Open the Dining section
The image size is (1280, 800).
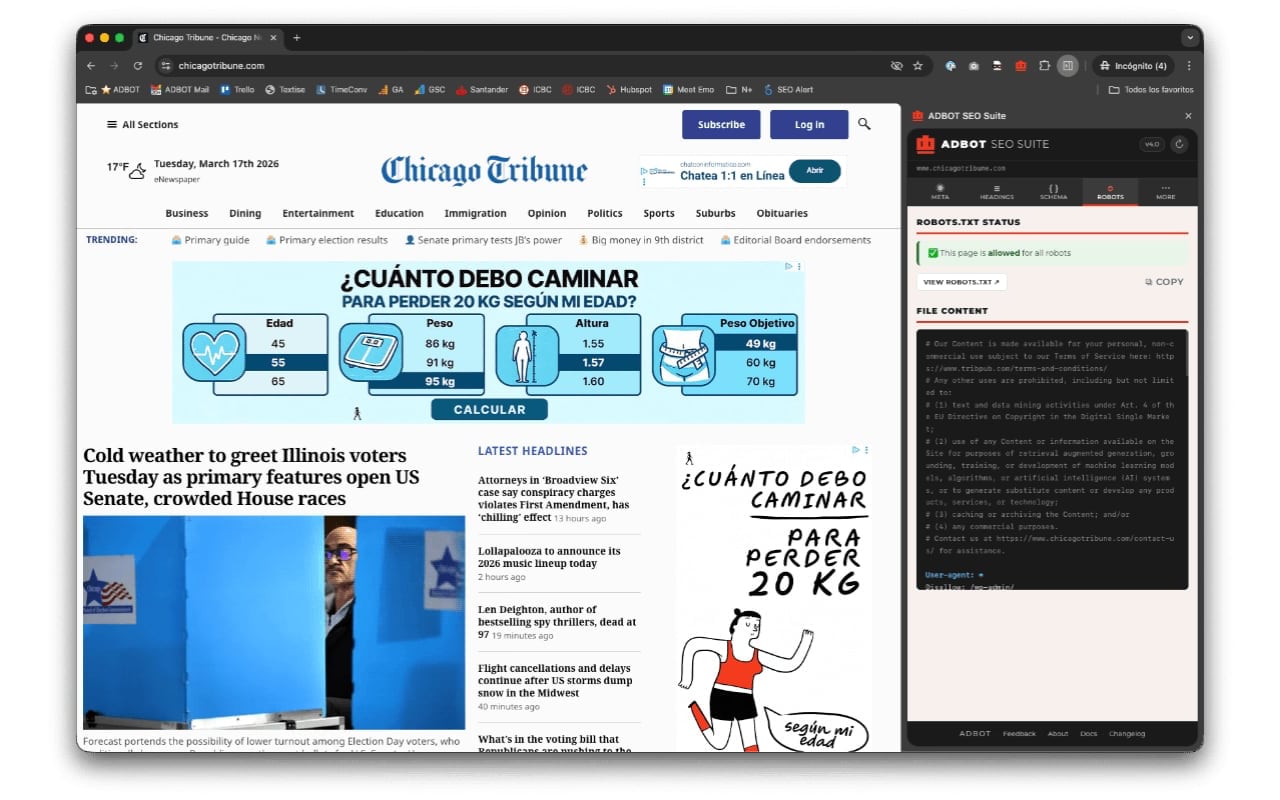(x=245, y=213)
